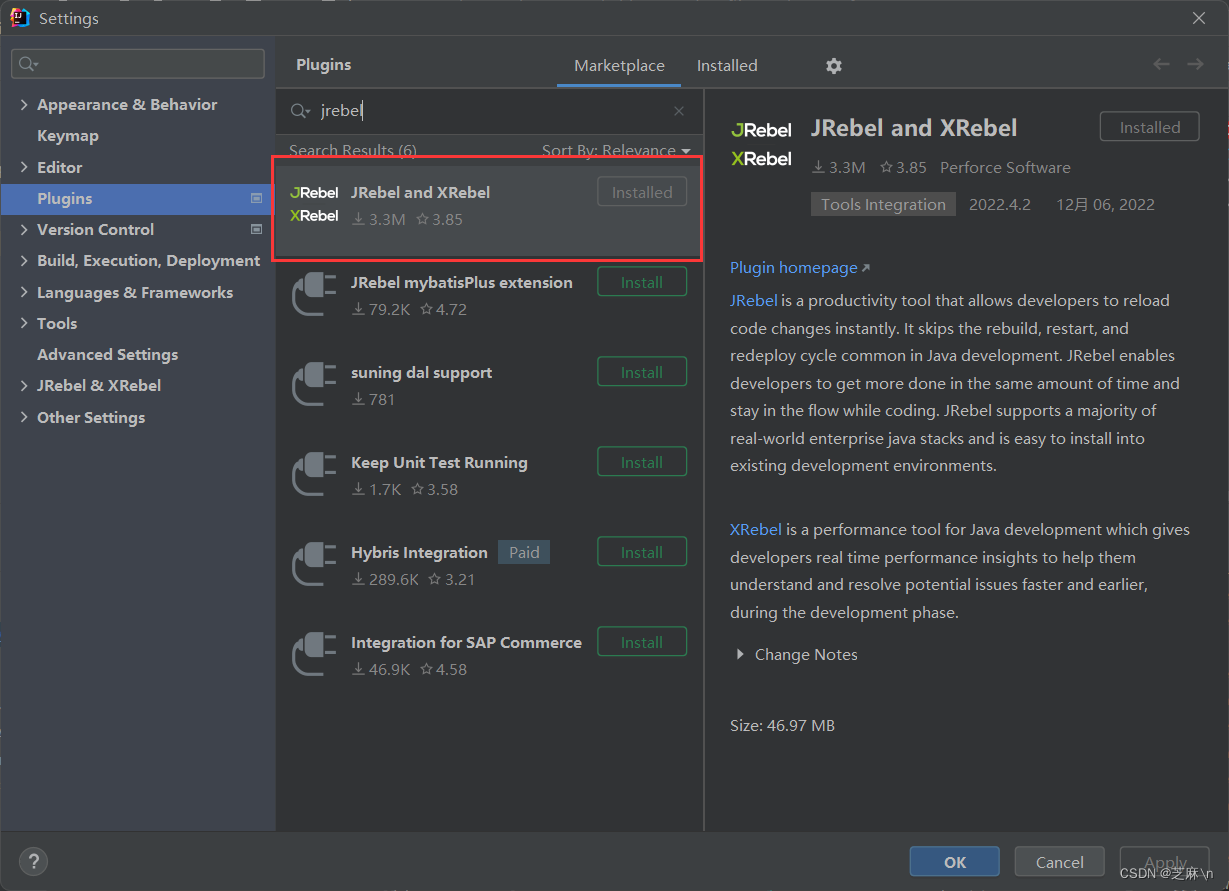Select Keep Unit Test Running title
This screenshot has width=1229, height=891.
(439, 462)
